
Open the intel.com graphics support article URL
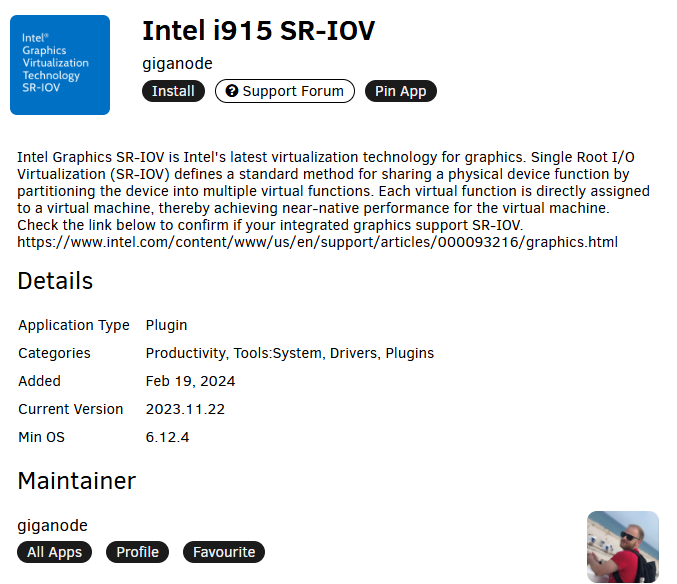pos(317,242)
